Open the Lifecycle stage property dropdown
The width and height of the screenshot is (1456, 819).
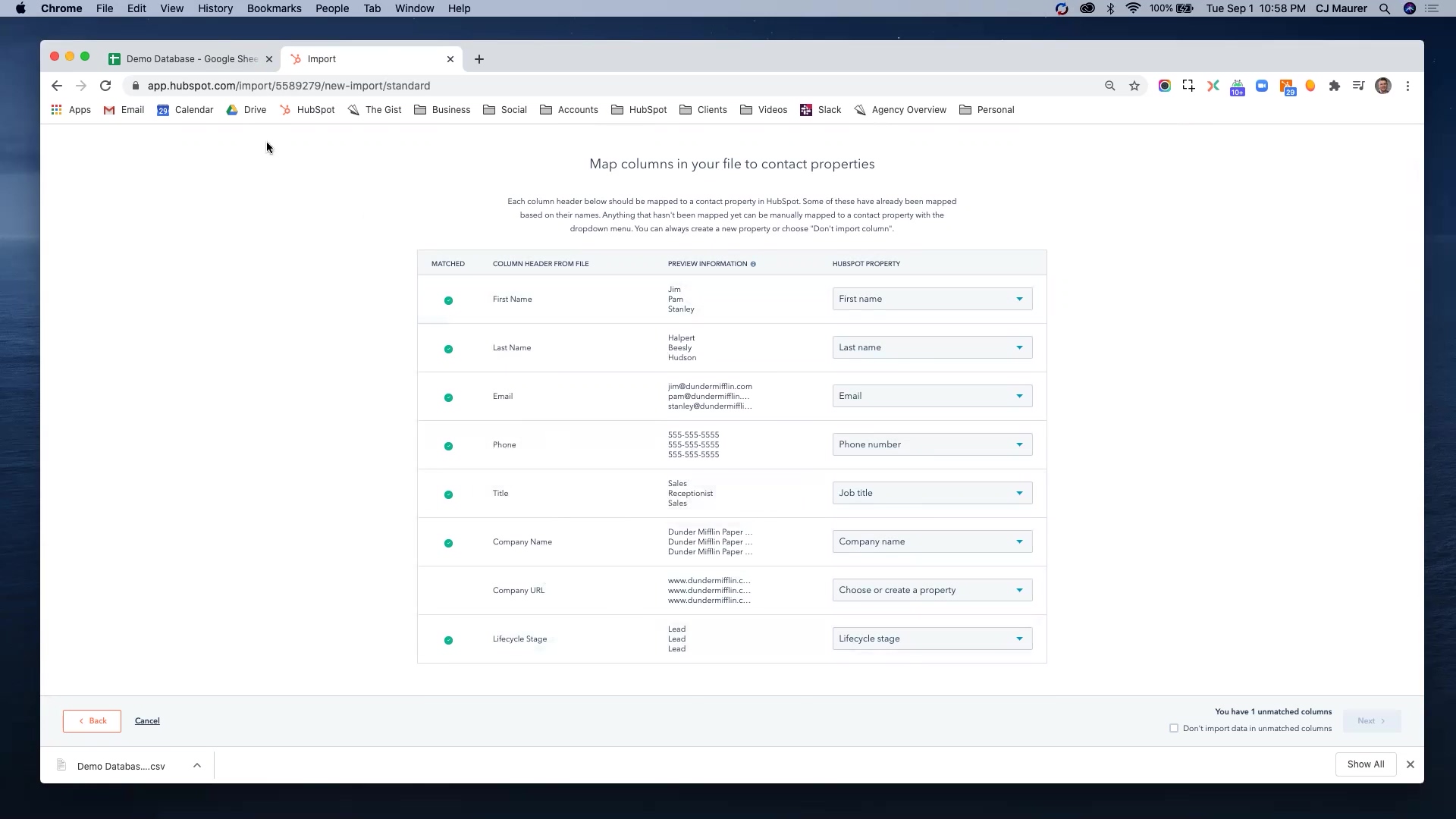point(932,639)
